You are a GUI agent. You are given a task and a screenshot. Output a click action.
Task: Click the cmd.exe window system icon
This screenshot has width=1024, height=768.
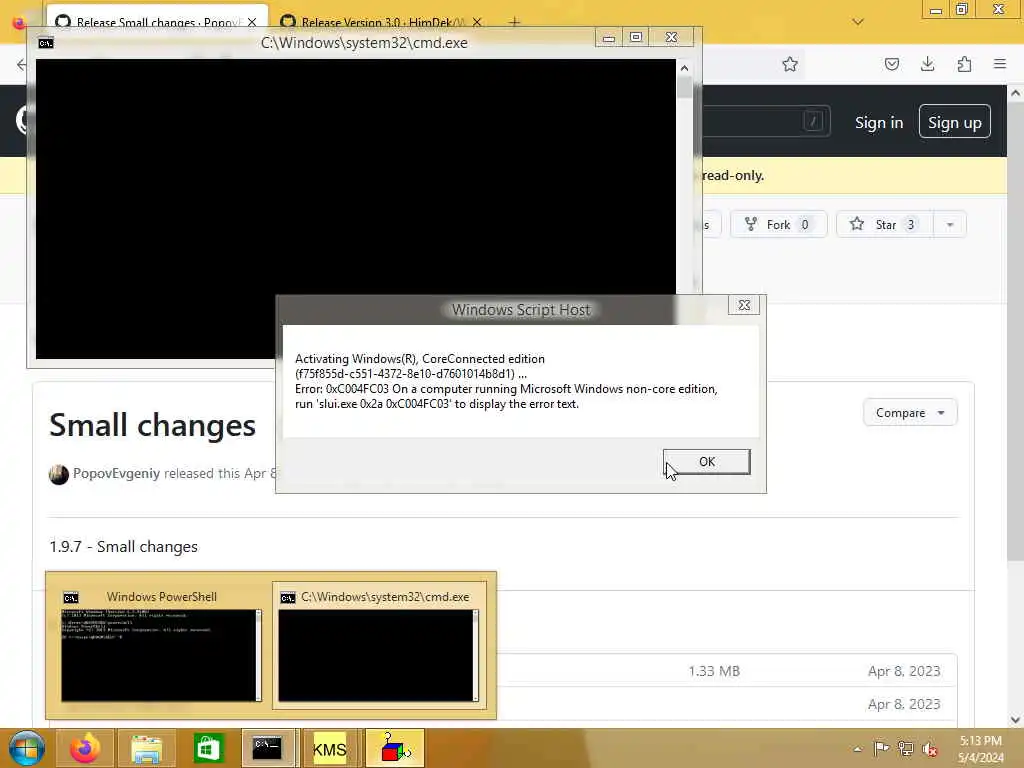(46, 43)
